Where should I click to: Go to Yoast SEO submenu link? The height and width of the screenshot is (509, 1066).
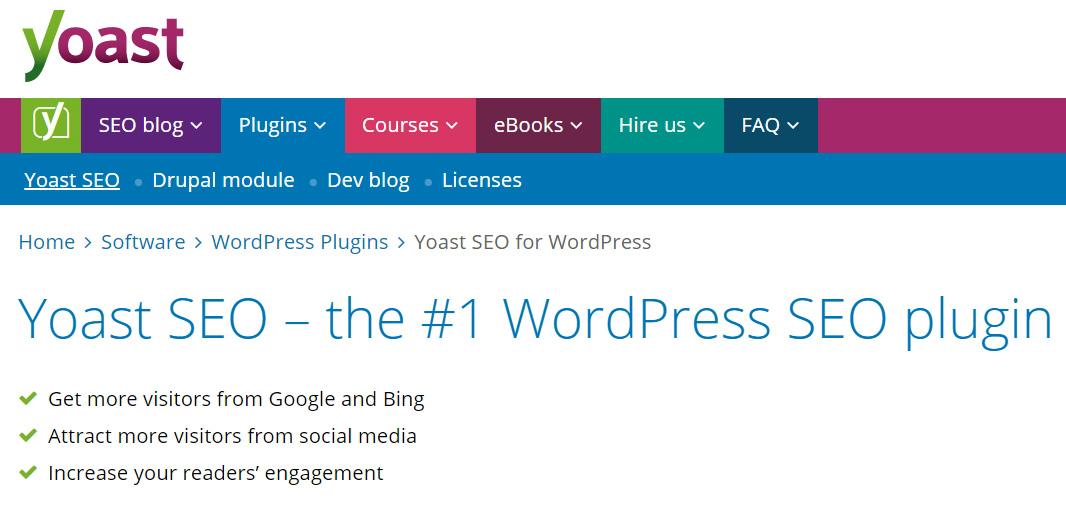point(72,180)
